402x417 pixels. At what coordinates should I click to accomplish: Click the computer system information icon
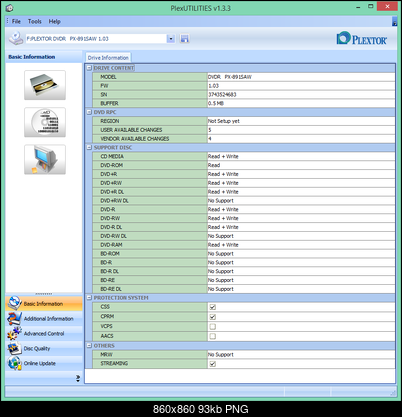[x=45, y=159]
